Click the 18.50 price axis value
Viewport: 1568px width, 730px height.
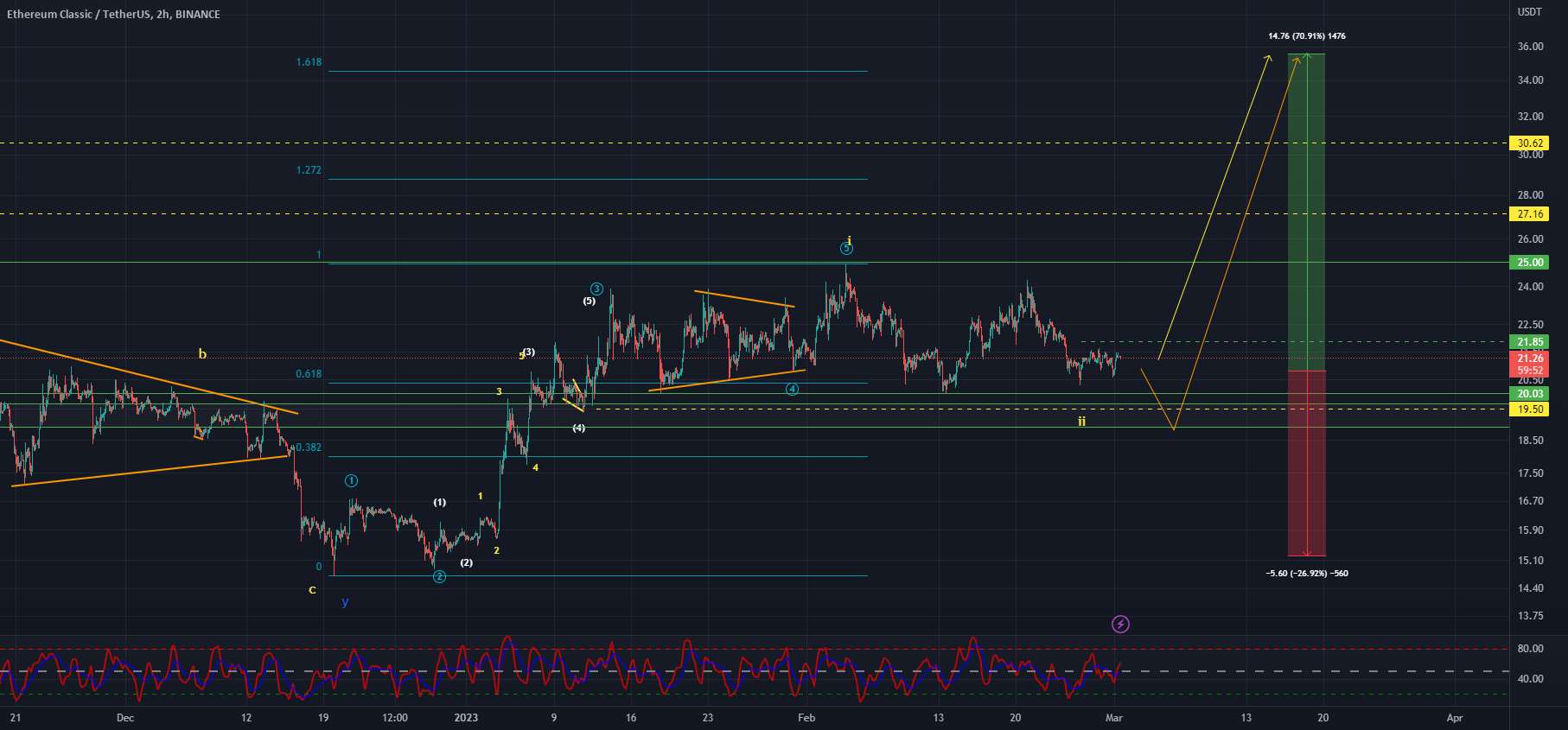[x=1530, y=441]
